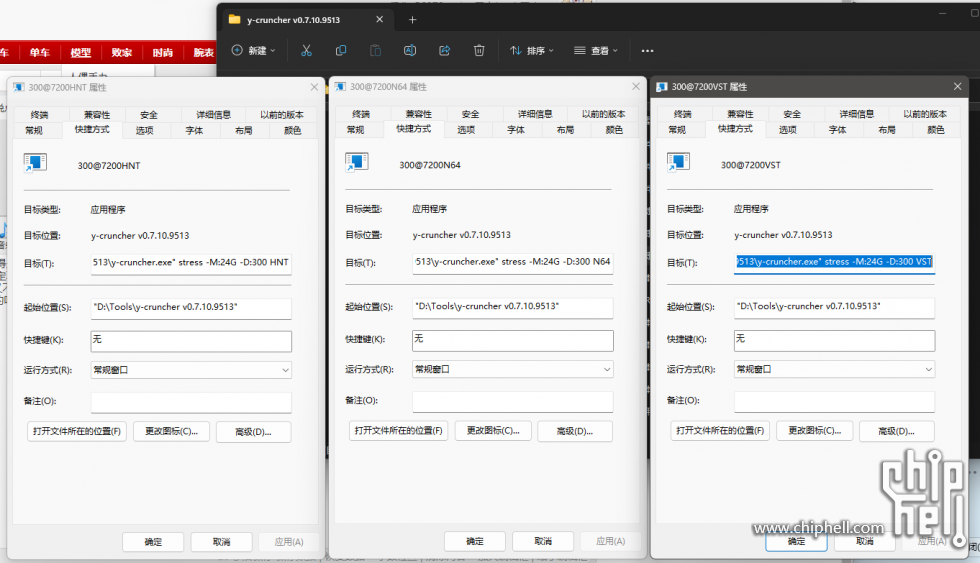The width and height of the screenshot is (980, 563).
Task: Close the 300@7200N64 properties dialog
Action: (636, 86)
